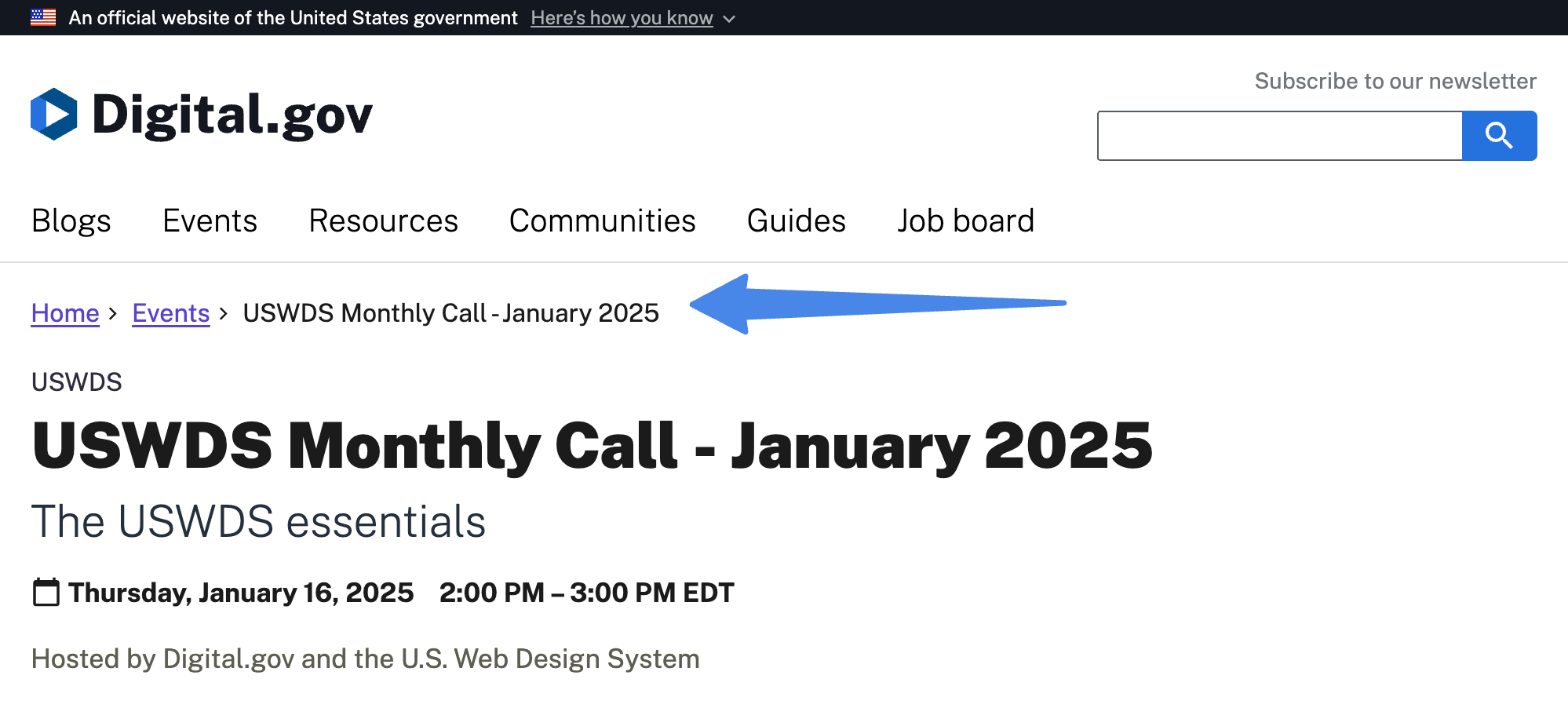Open "Subscribe to our newsletter" link
This screenshot has height=708, width=1568.
[x=1395, y=80]
